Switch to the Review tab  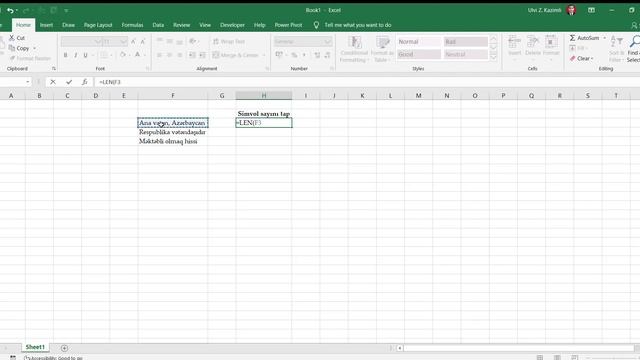click(181, 25)
